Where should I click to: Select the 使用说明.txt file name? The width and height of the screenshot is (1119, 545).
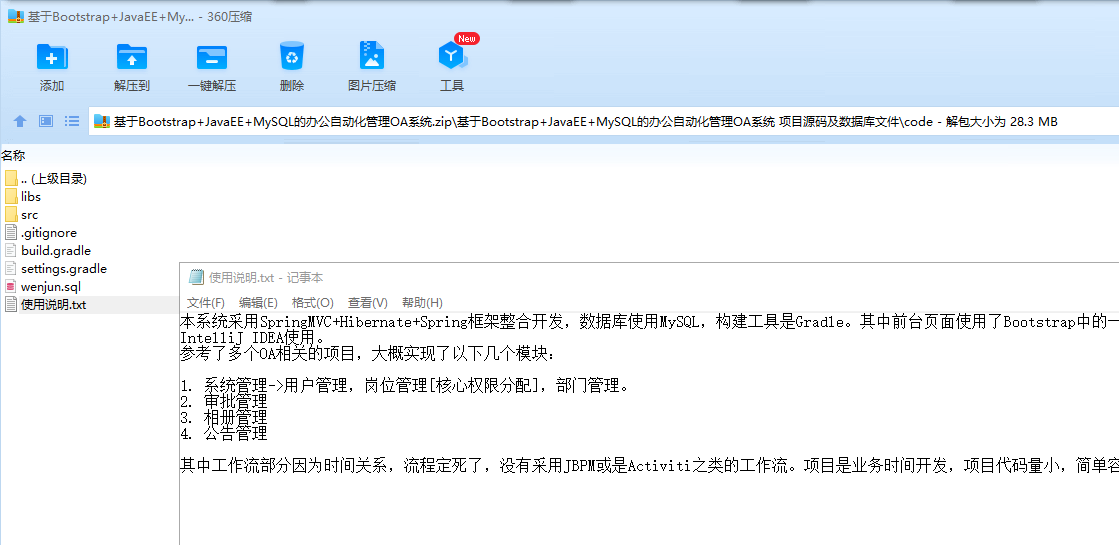pyautogui.click(x=54, y=305)
